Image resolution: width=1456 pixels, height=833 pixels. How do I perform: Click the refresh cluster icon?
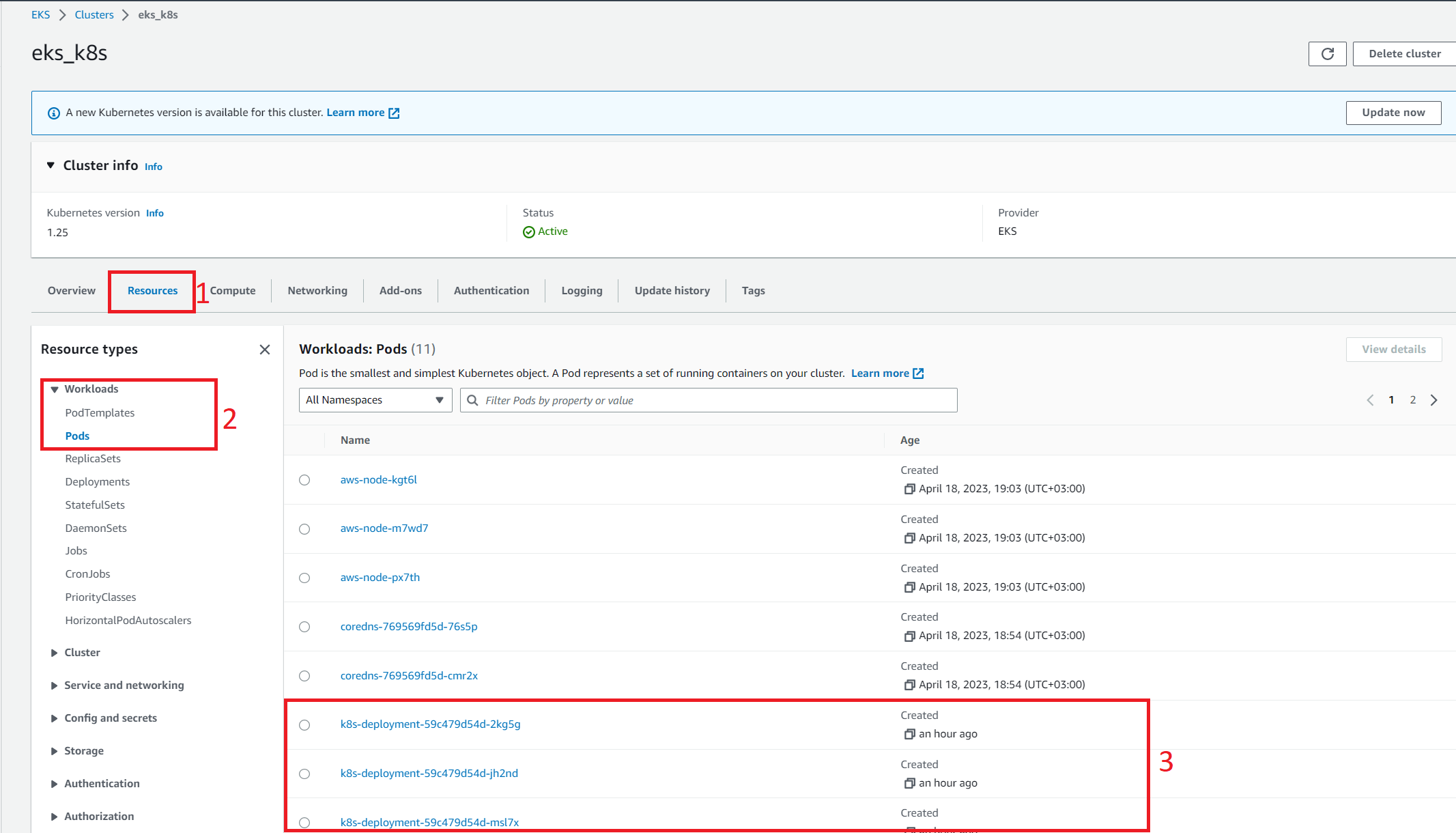[x=1327, y=53]
